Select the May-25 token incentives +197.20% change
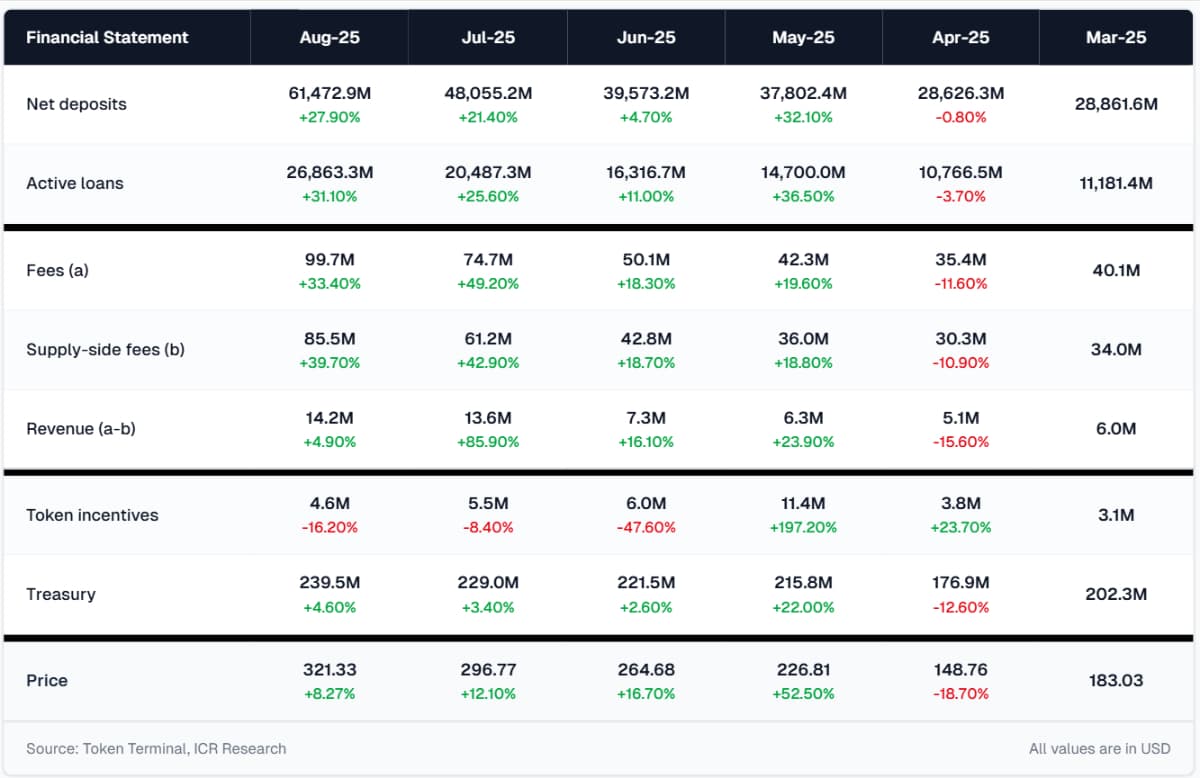The height and width of the screenshot is (778, 1200). [803, 527]
